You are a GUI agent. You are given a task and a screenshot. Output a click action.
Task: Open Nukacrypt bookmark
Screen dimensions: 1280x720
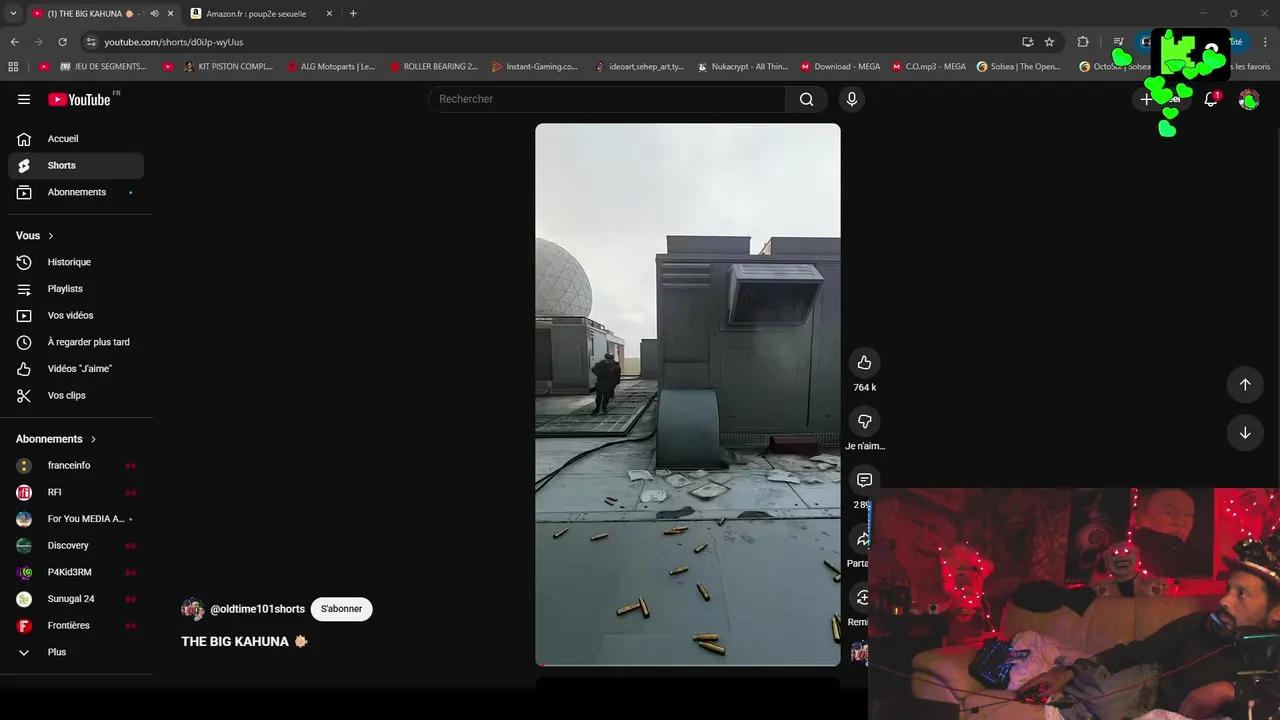click(743, 67)
